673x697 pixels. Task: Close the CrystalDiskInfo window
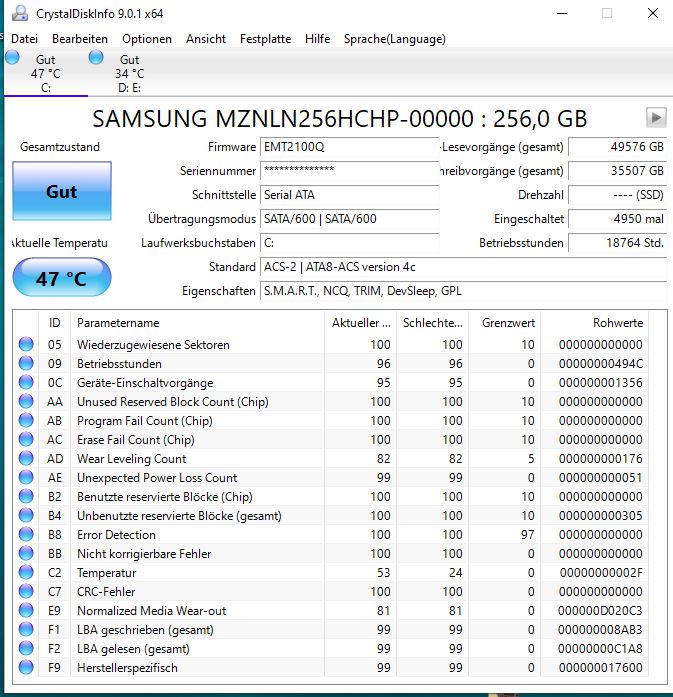point(653,13)
